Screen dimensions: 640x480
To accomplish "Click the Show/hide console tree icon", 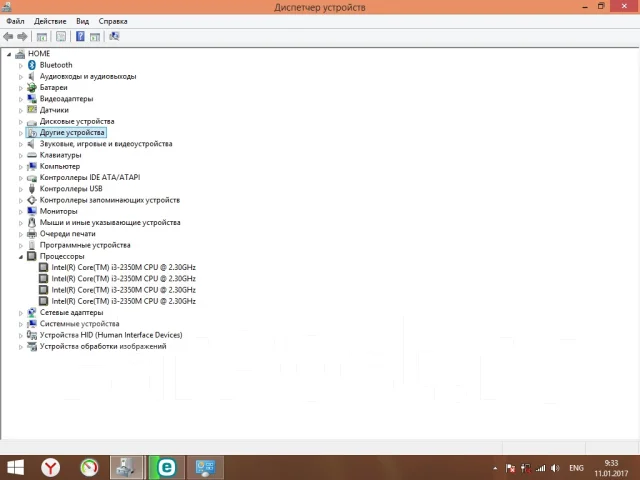I will tap(42, 37).
